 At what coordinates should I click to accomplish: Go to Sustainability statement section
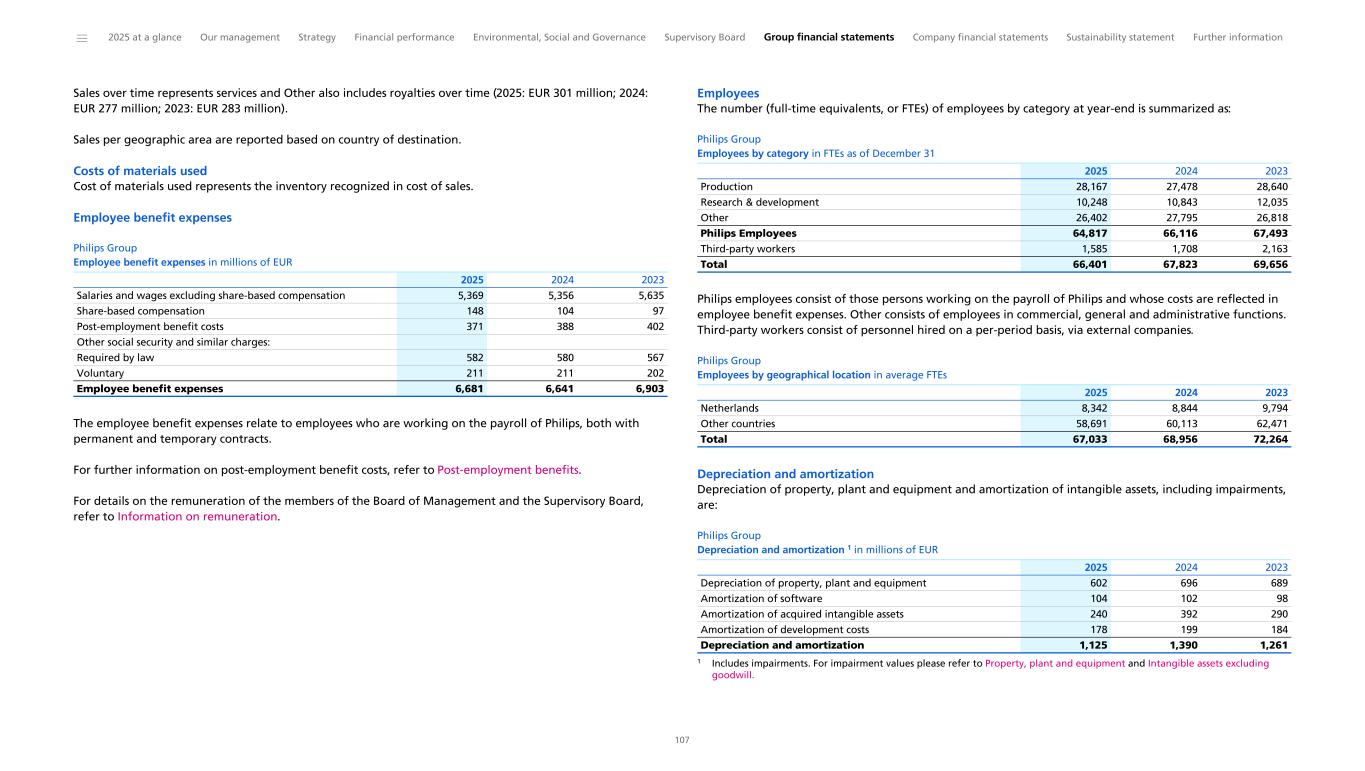(x=1120, y=38)
